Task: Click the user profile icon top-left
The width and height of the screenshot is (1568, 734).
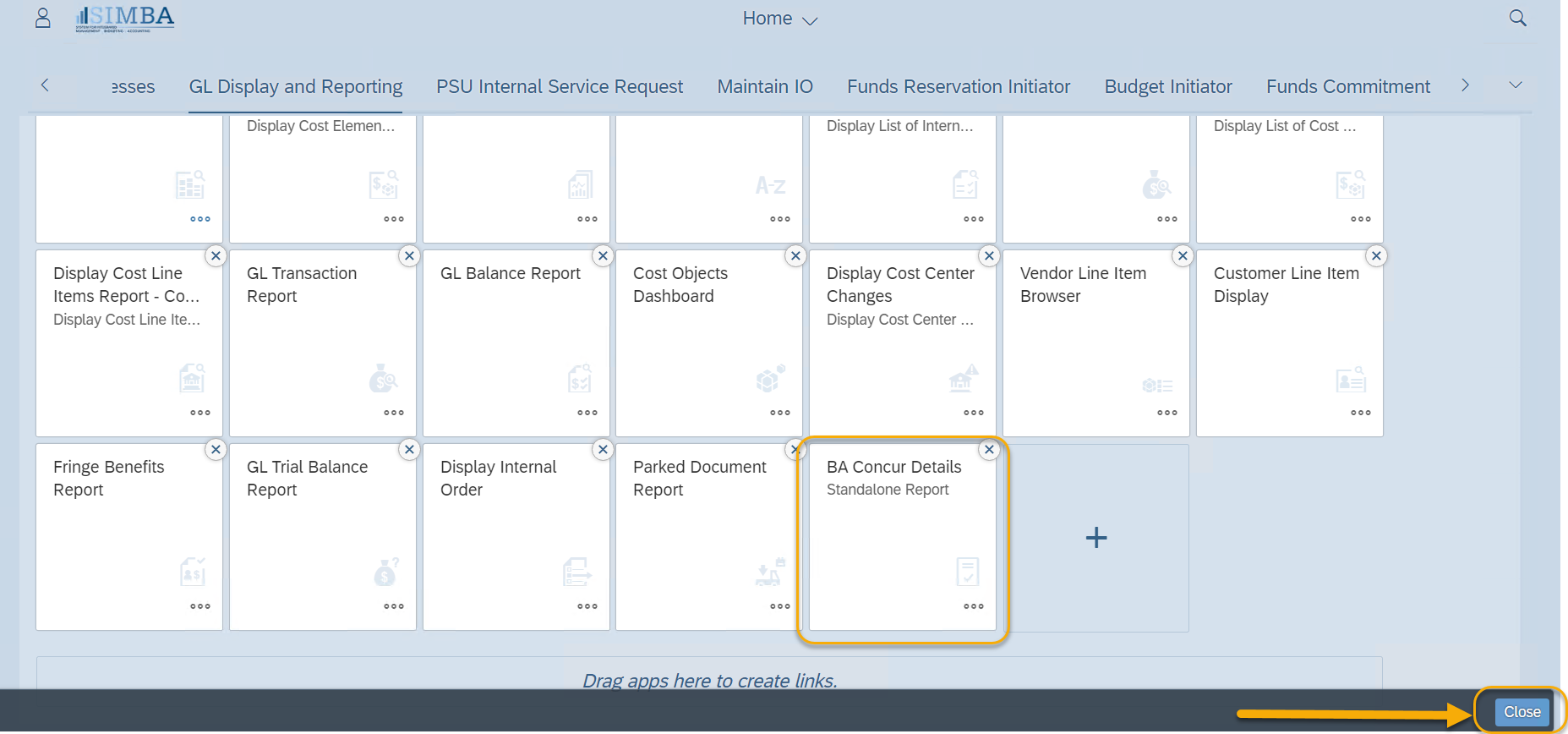Action: 42,17
